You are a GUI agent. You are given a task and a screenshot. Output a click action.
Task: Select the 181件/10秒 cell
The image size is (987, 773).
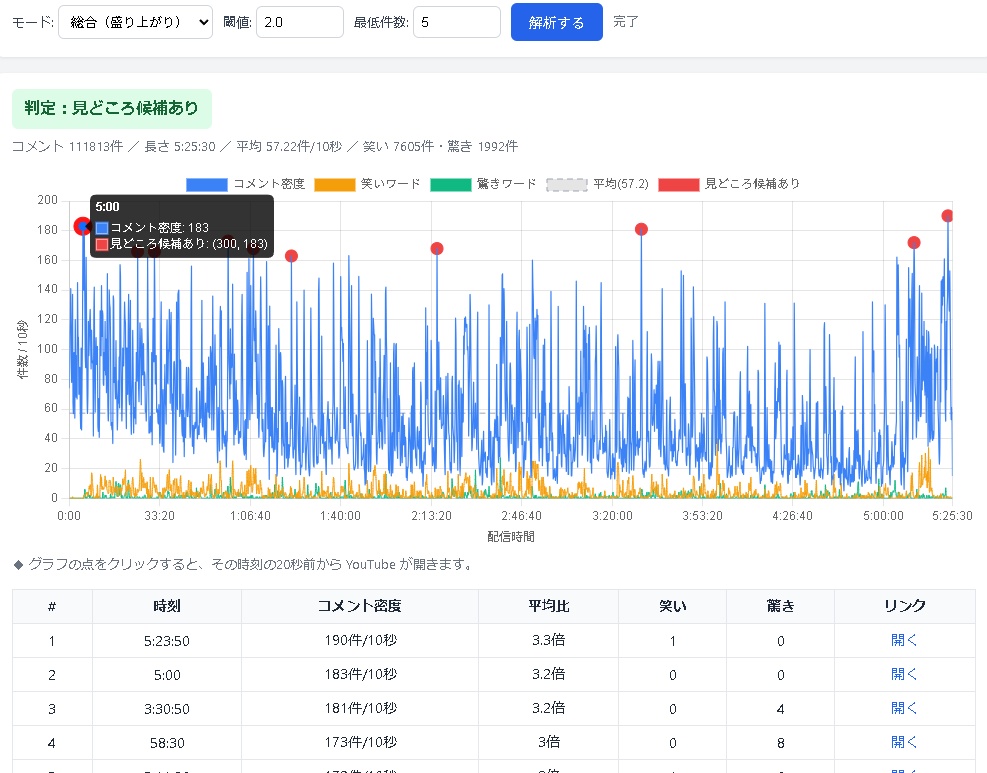pos(360,708)
